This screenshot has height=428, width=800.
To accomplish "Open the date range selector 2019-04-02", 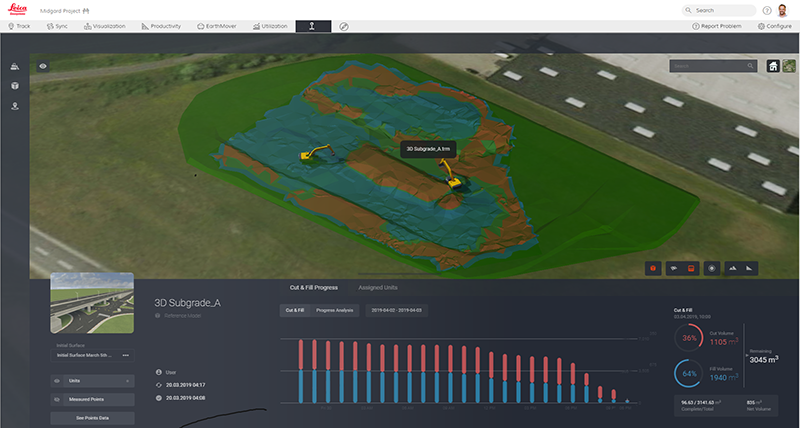I will coord(398,312).
